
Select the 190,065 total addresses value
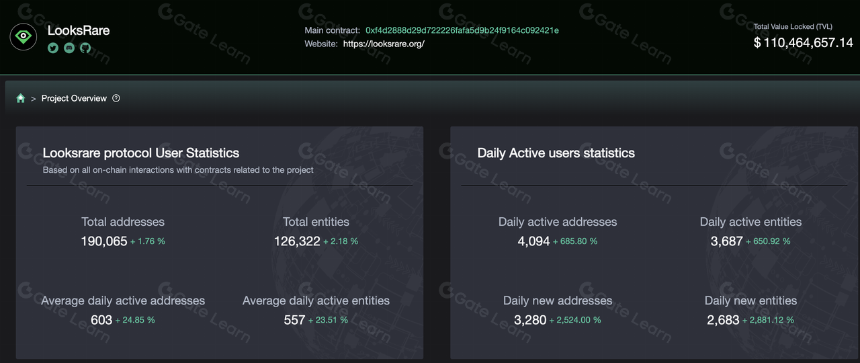click(x=104, y=241)
